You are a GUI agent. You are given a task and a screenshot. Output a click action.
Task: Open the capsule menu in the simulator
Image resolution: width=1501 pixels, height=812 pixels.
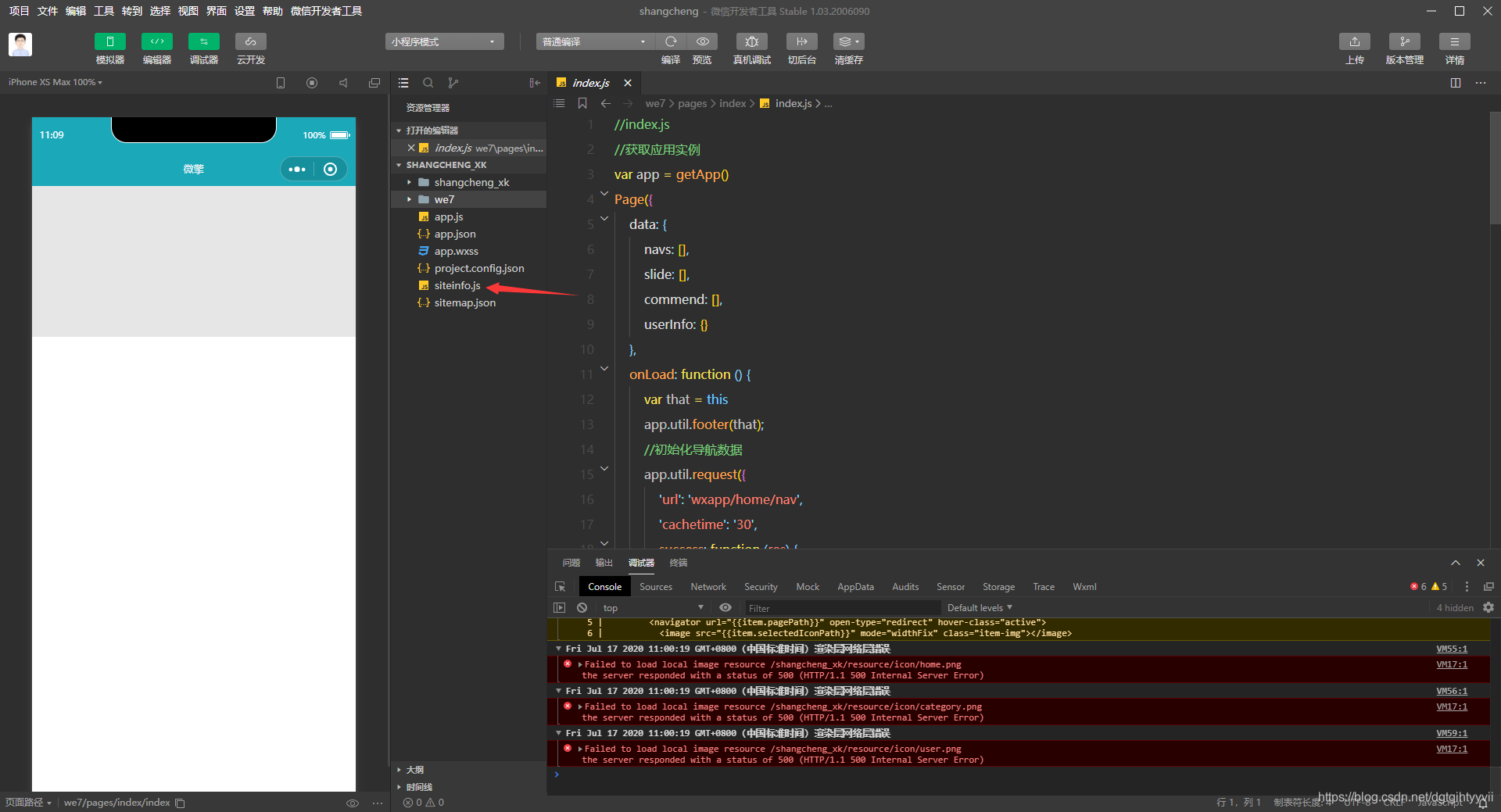coord(297,170)
